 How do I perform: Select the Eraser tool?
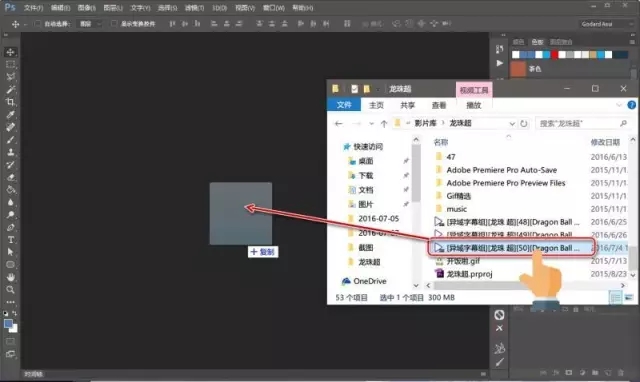click(x=11, y=177)
